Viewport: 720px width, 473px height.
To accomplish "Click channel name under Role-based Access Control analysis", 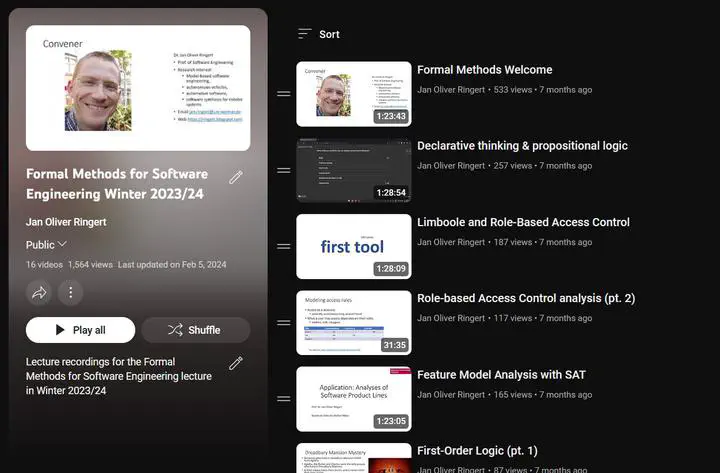I will pyautogui.click(x=451, y=318).
